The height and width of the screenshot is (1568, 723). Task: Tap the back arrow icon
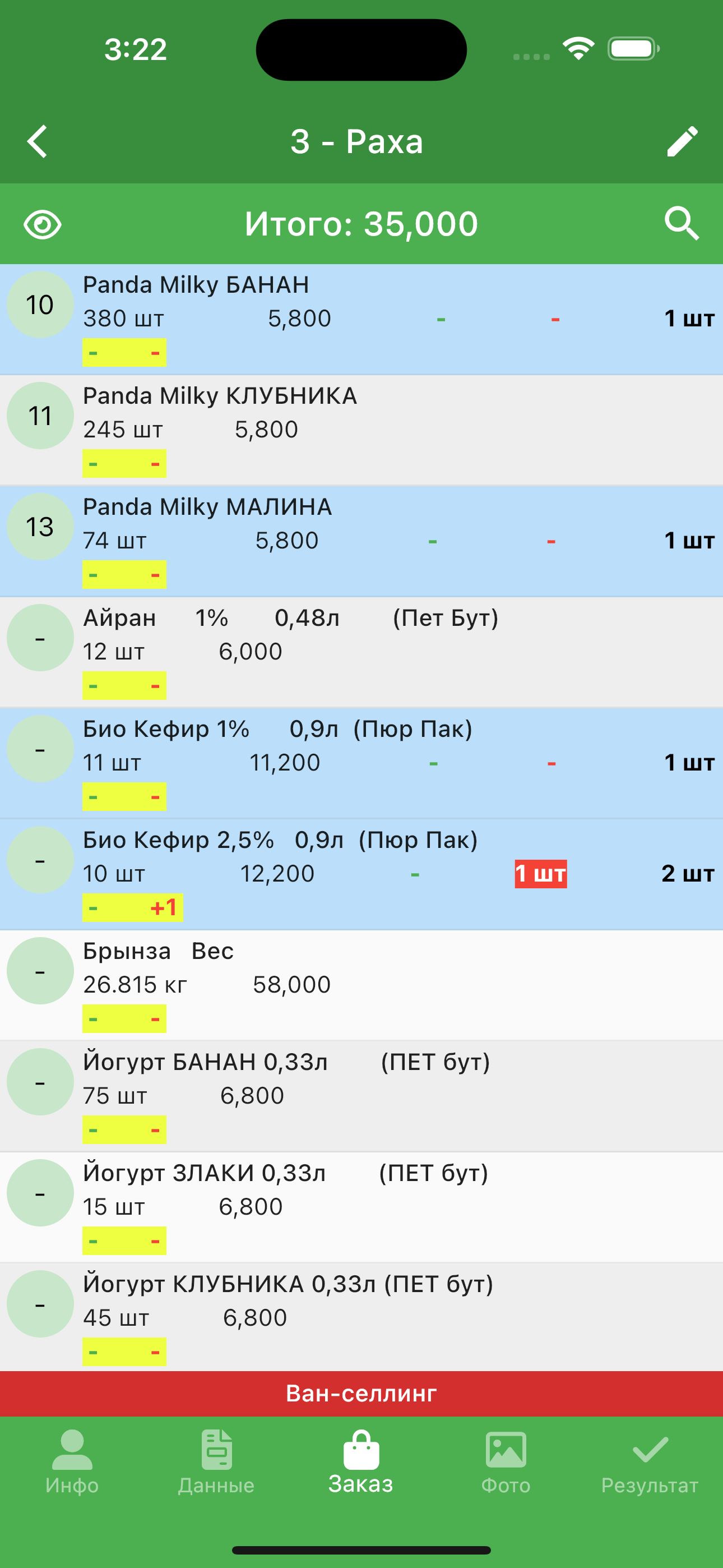coord(38,142)
